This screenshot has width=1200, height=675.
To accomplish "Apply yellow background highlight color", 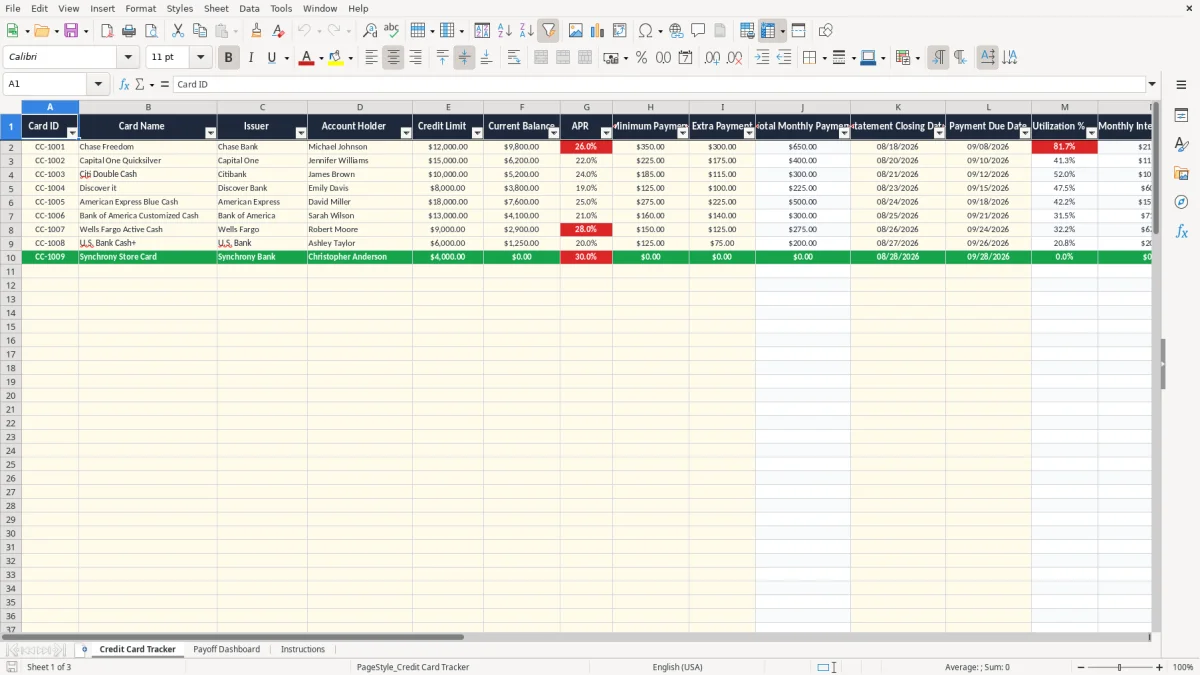I will (335, 58).
